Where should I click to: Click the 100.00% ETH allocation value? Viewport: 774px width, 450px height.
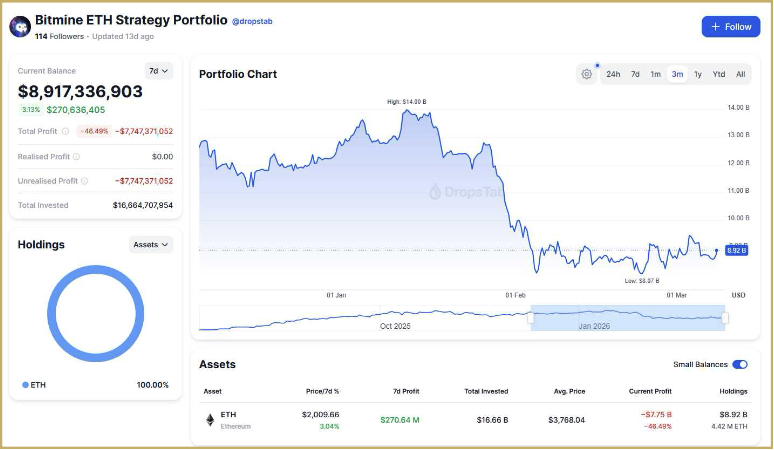pyautogui.click(x=153, y=385)
